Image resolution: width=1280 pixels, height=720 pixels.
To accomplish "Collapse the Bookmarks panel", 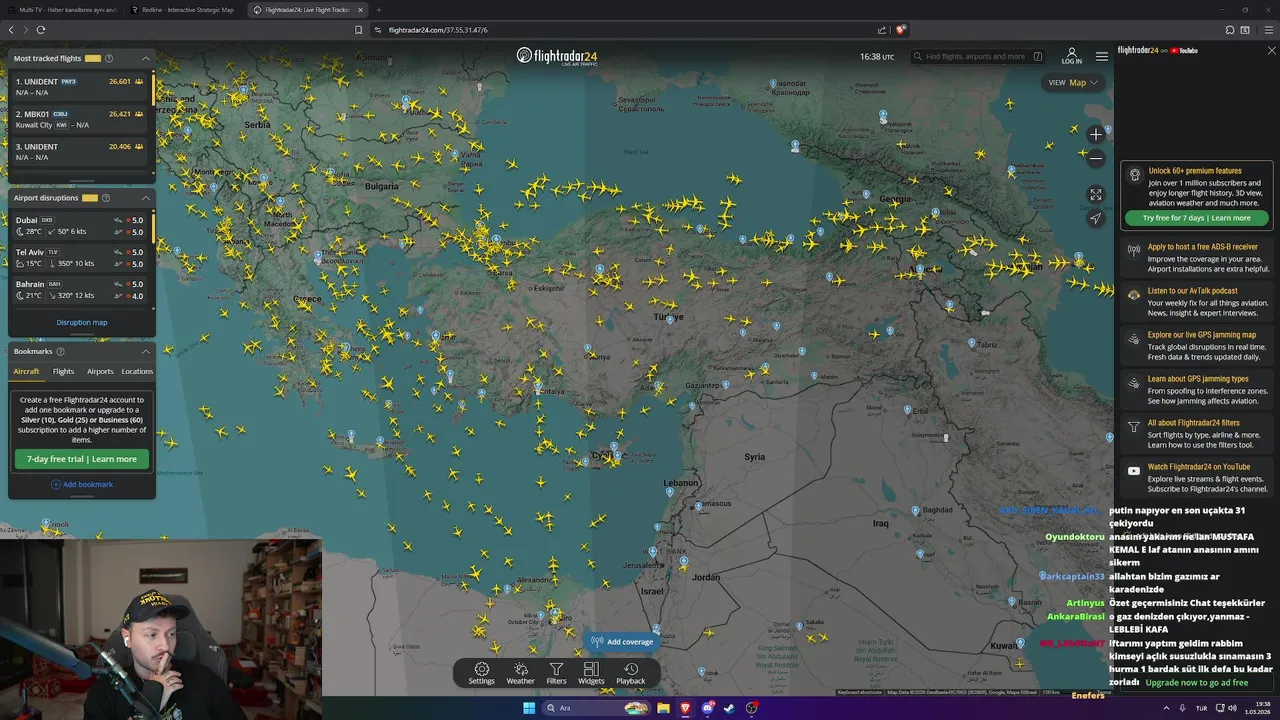I will (145, 351).
